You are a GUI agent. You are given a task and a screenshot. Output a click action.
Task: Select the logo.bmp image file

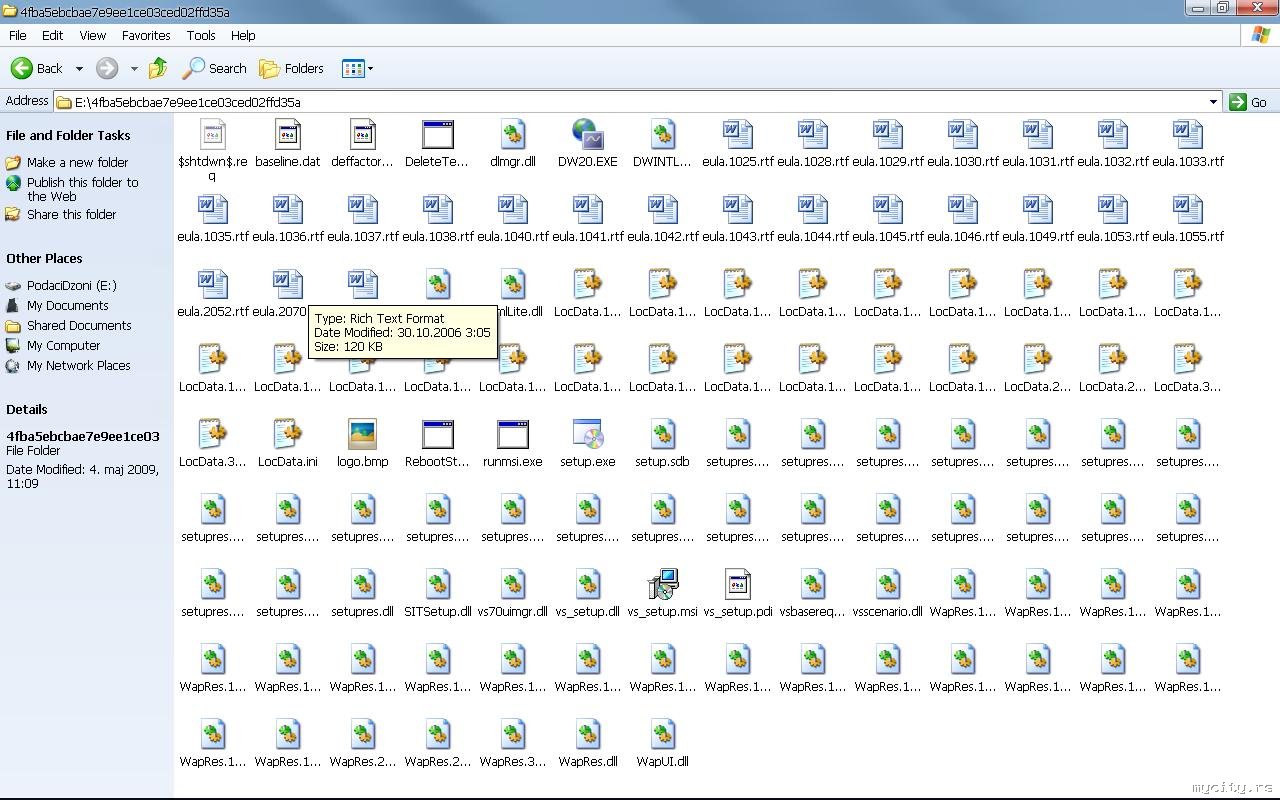point(362,436)
